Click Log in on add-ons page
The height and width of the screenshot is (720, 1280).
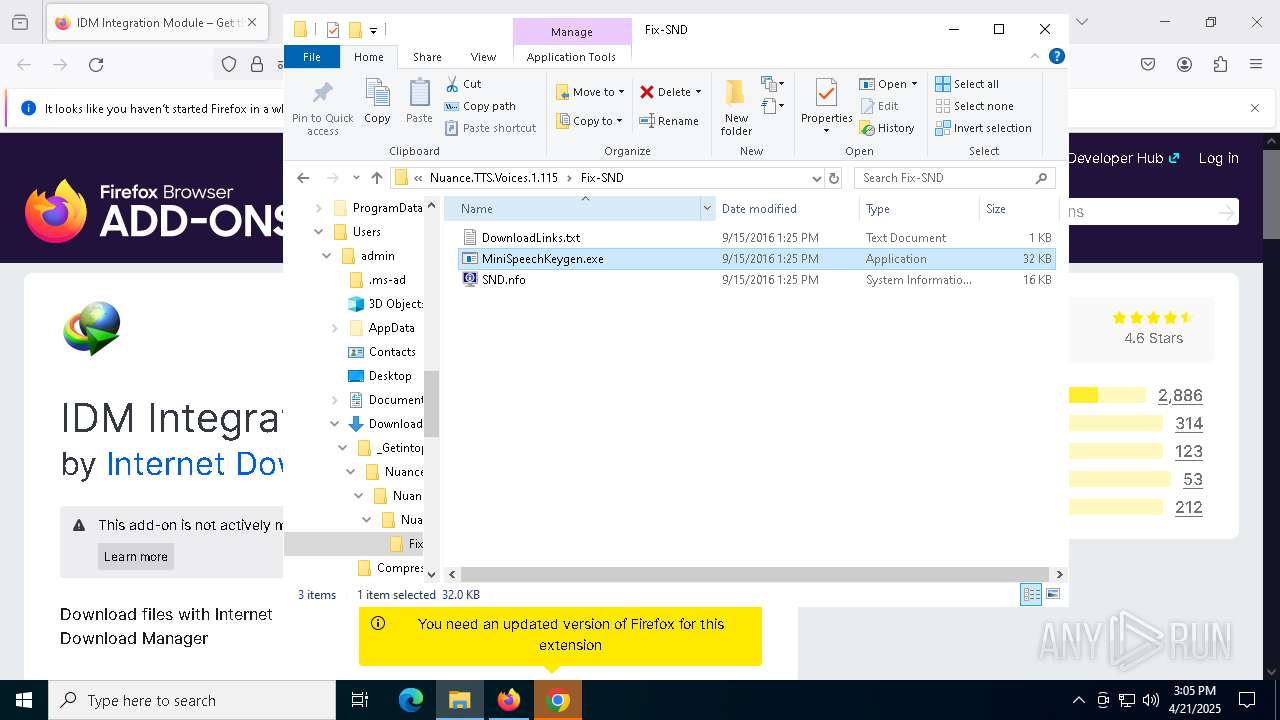[x=1218, y=158]
